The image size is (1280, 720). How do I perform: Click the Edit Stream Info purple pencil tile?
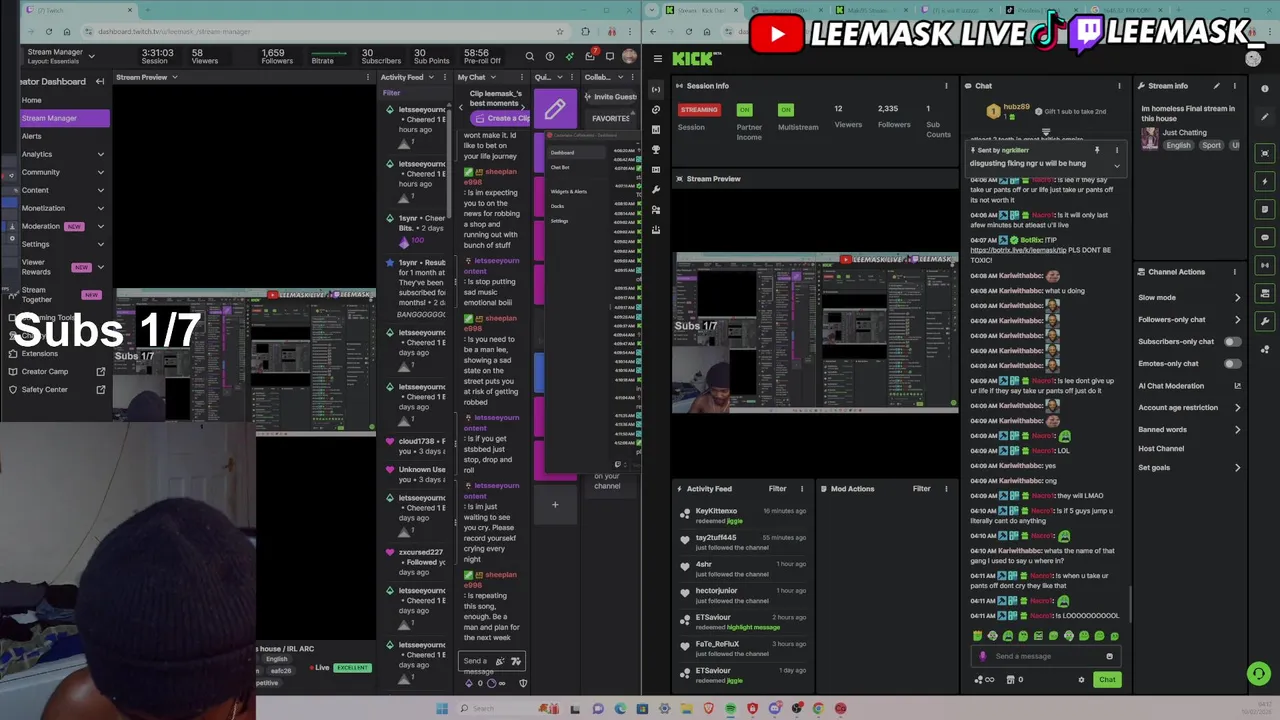(x=555, y=109)
